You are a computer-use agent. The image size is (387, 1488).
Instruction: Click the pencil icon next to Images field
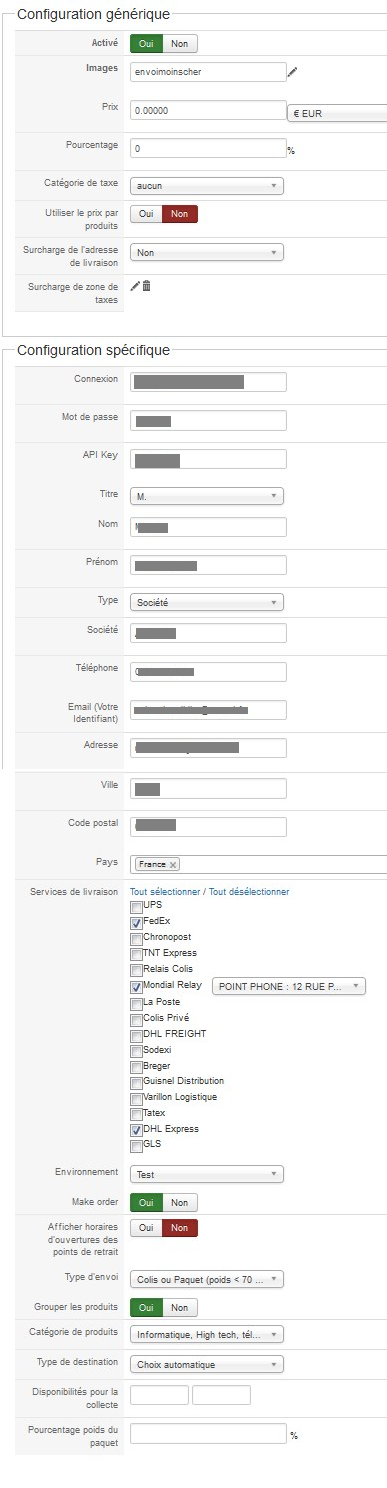pos(293,72)
